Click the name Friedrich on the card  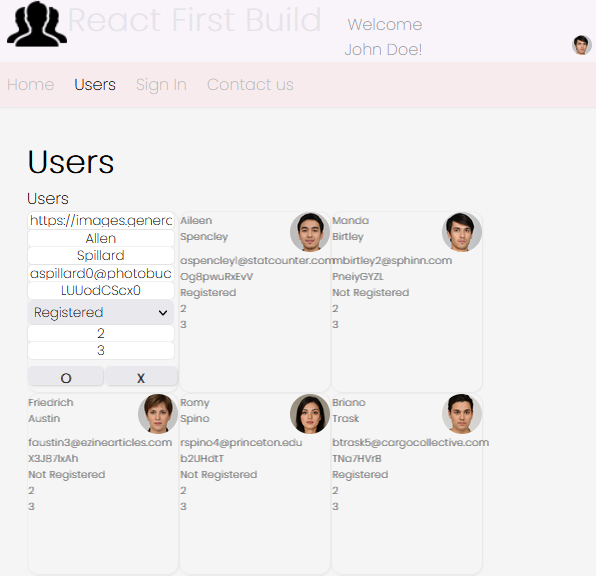51,402
